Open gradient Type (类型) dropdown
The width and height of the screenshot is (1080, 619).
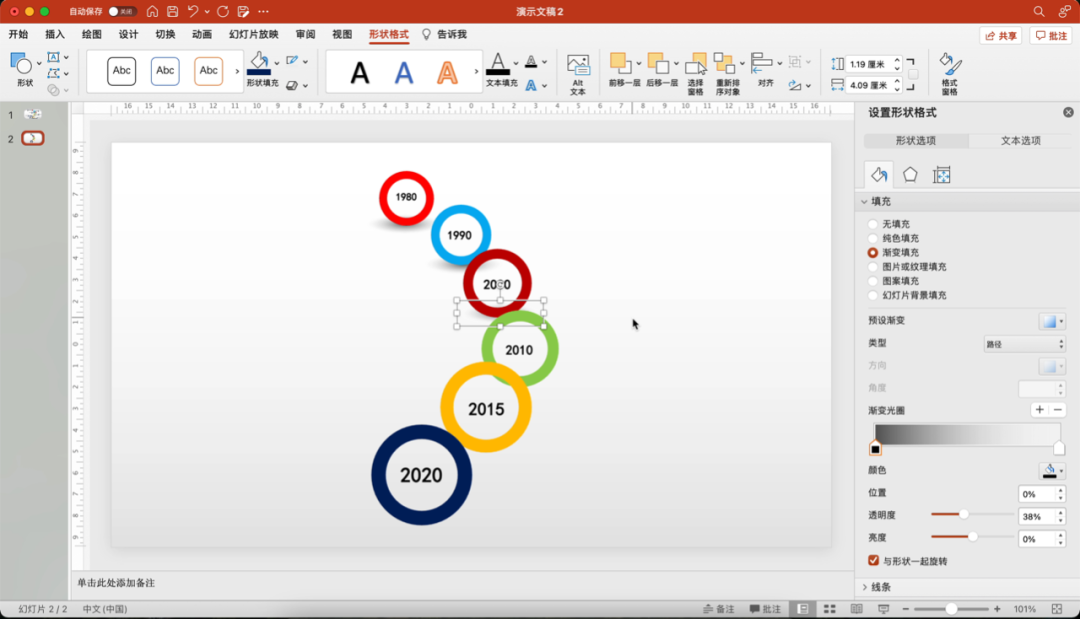click(1025, 344)
